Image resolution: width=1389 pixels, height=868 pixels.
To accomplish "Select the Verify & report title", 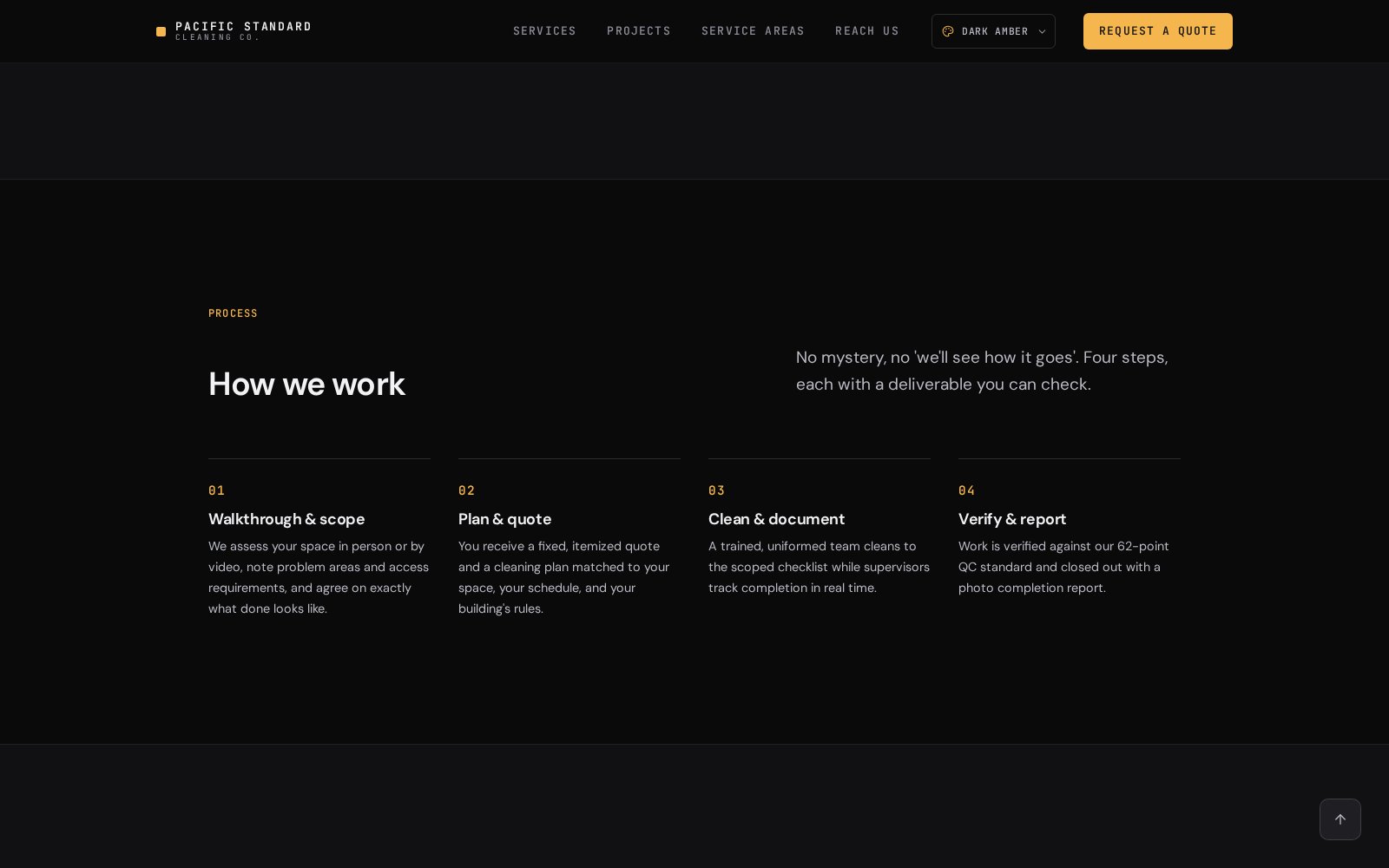I will point(1012,519).
